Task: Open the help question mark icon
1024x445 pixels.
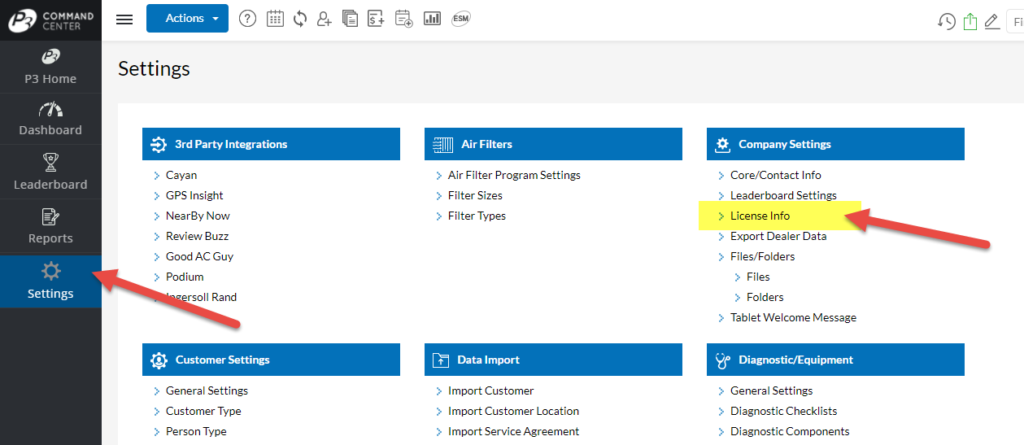Action: click(x=248, y=19)
